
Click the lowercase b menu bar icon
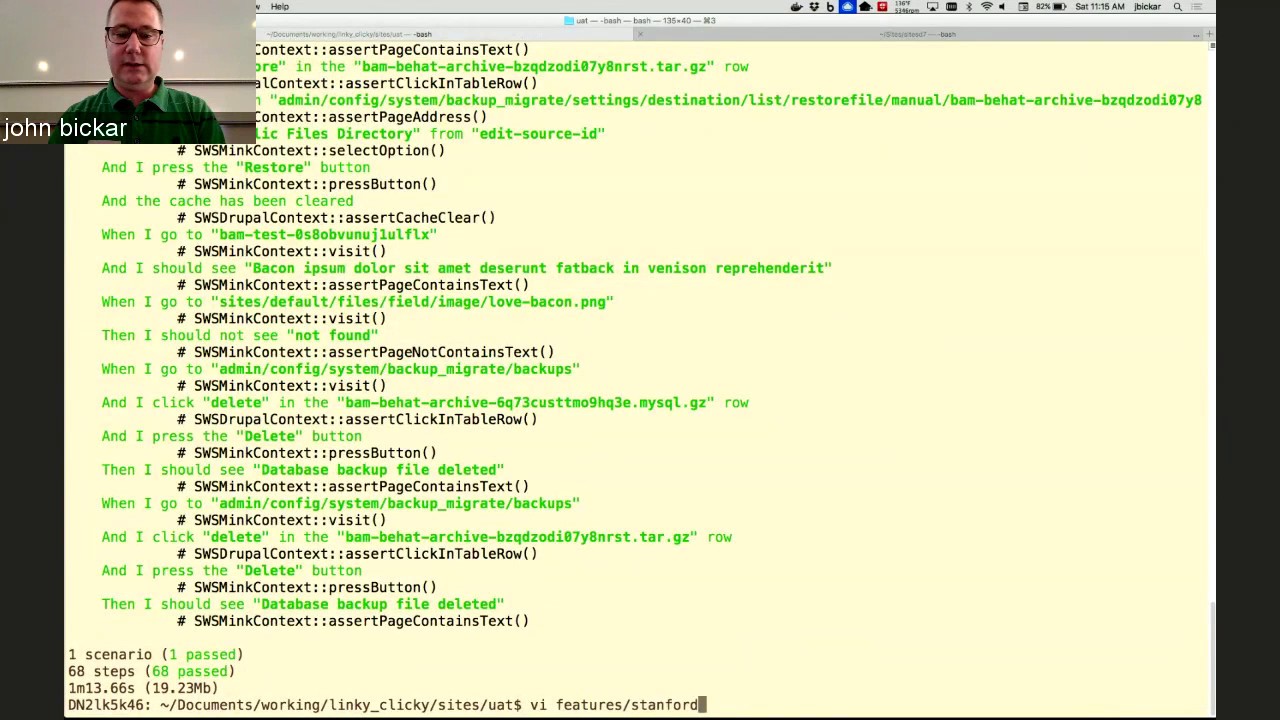830,7
